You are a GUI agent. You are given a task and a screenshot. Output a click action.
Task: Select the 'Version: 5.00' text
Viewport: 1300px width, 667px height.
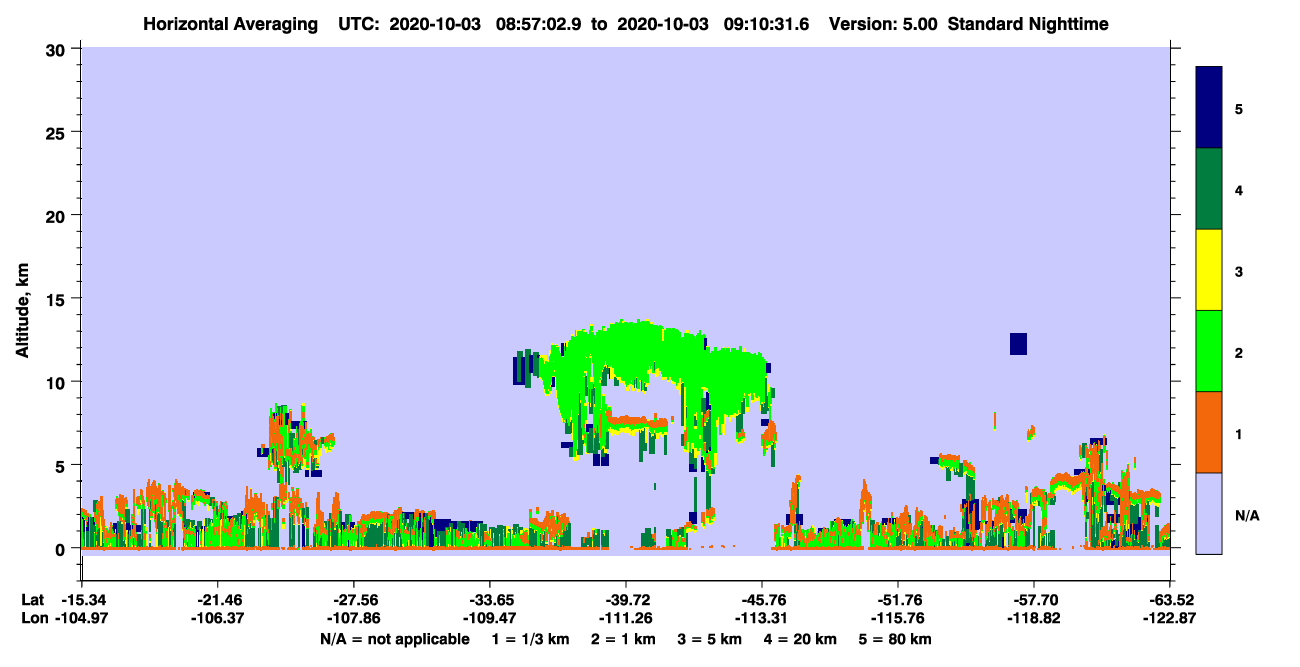coord(881,23)
